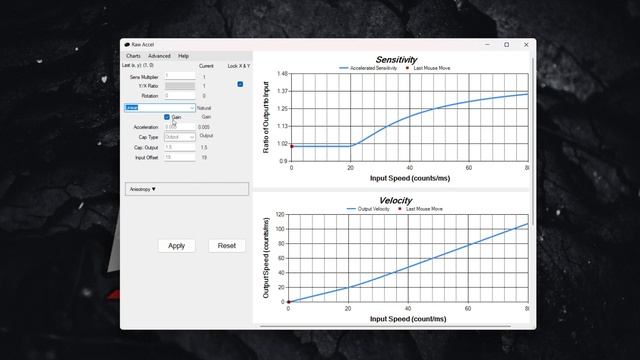Click the Rotation input field

coord(180,96)
